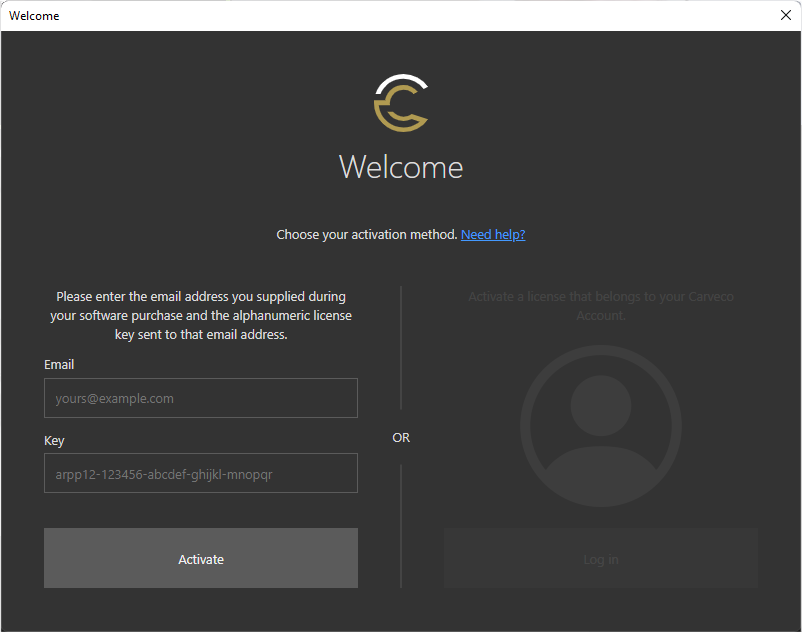Close the Welcome dialog window
This screenshot has height=632, width=802.
[x=786, y=15]
